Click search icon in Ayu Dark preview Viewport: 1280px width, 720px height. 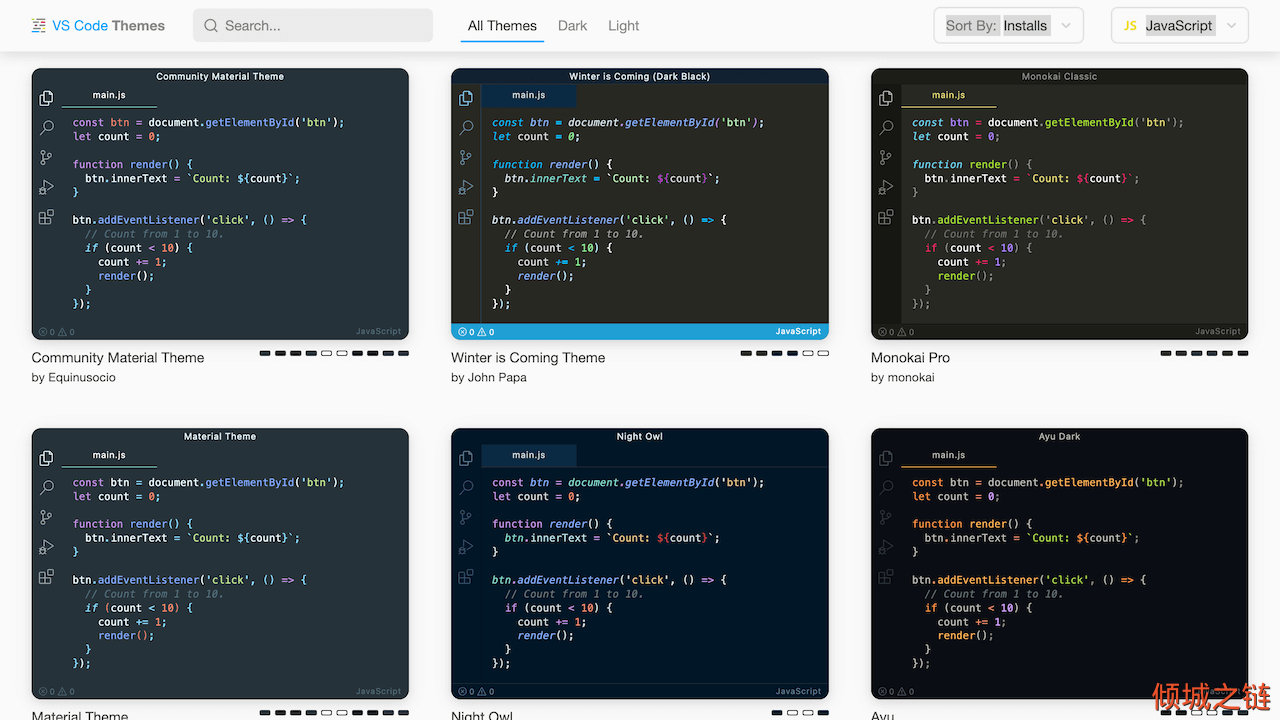pos(886,487)
